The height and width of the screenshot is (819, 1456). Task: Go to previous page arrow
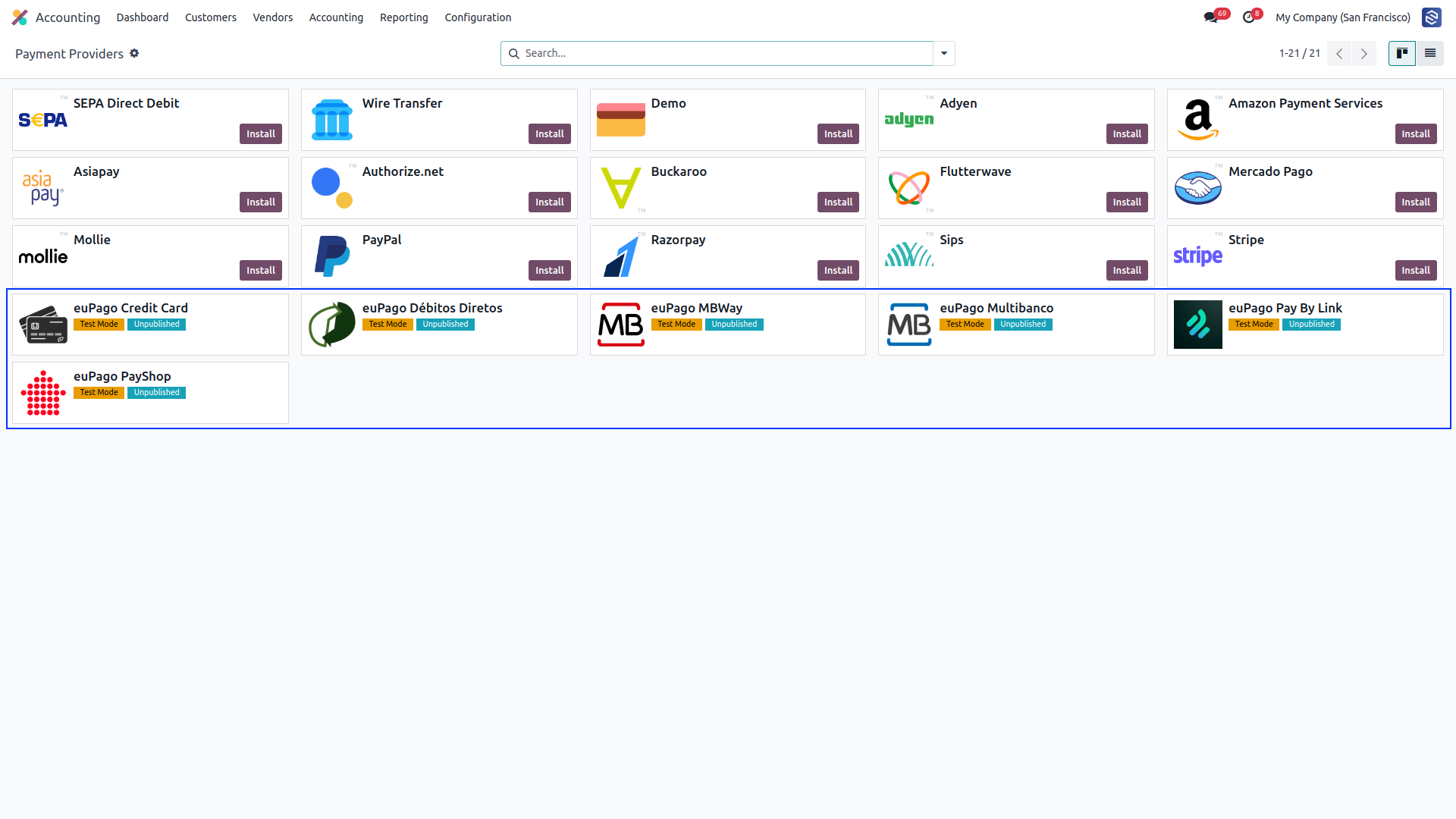click(1339, 54)
